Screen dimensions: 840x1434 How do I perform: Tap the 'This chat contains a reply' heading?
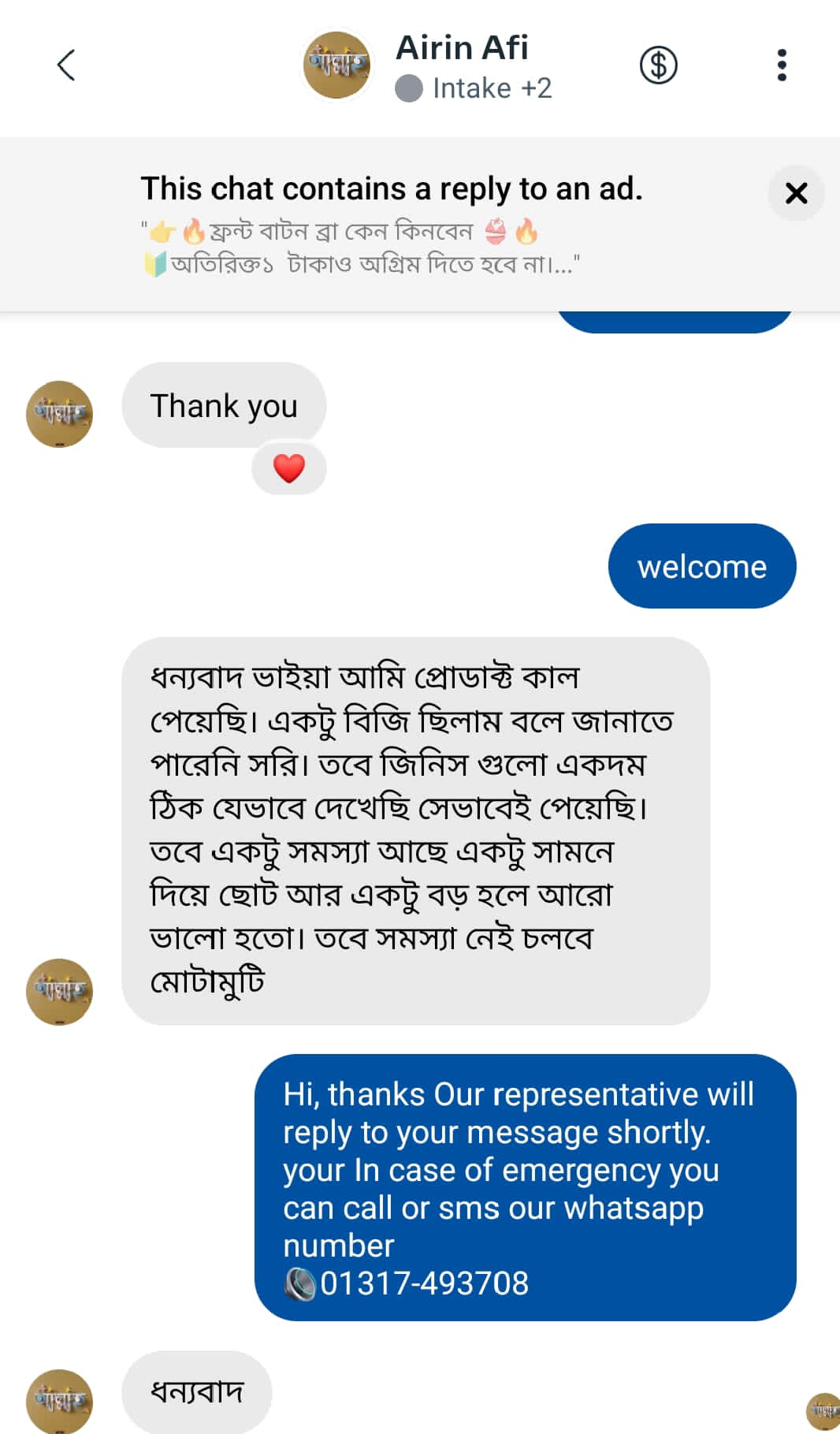[392, 189]
